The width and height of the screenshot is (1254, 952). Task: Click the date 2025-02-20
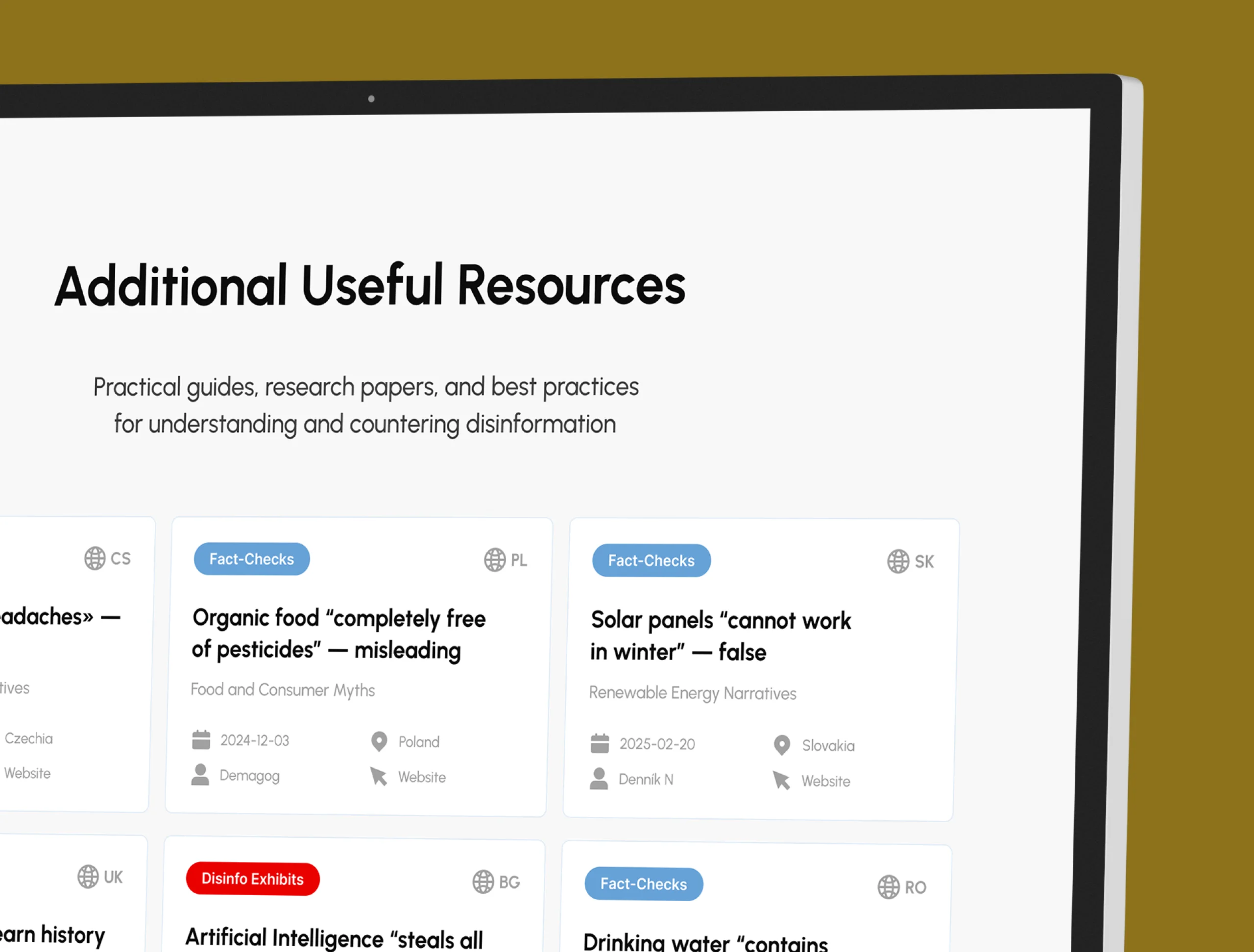click(657, 743)
